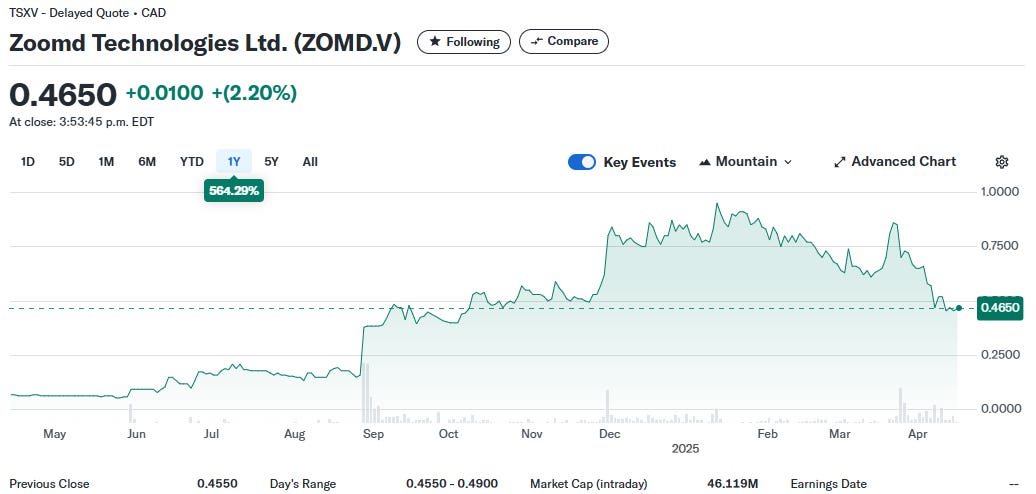Click the 0.4650 price label on chart axis
The image size is (1036, 494).
tap(999, 308)
